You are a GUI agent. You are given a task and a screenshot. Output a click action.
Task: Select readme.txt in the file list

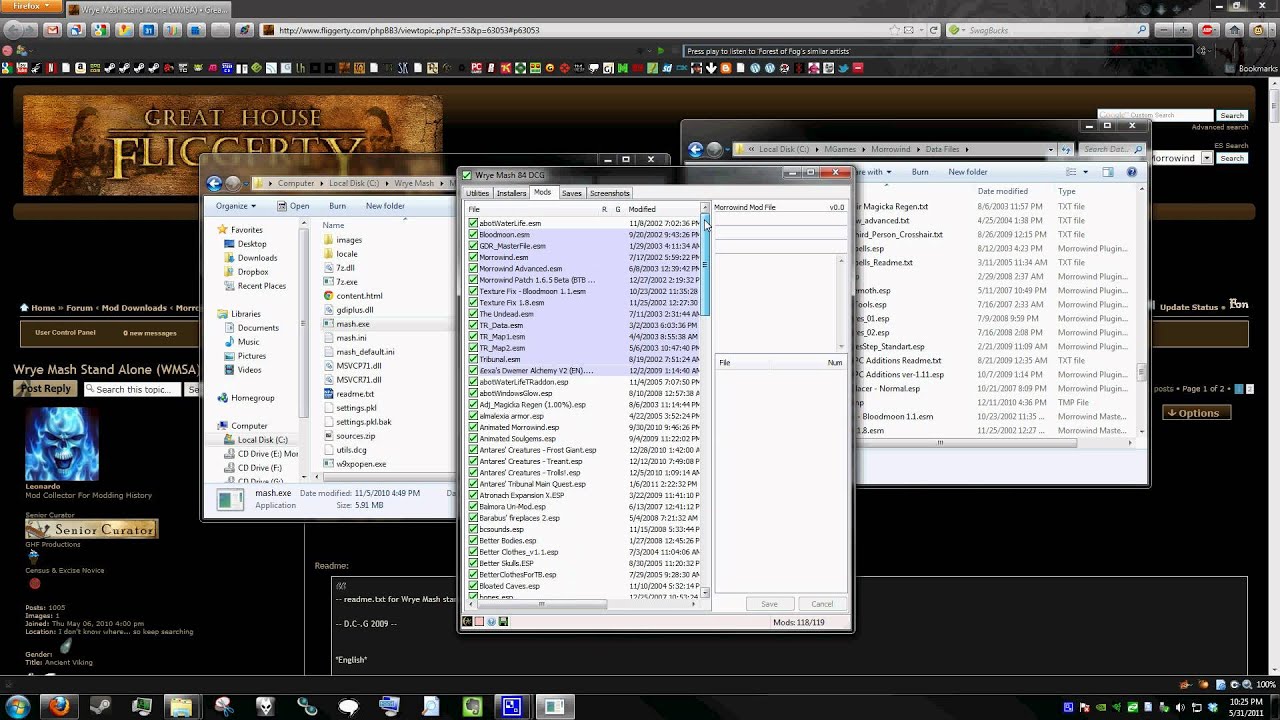pyautogui.click(x=355, y=394)
